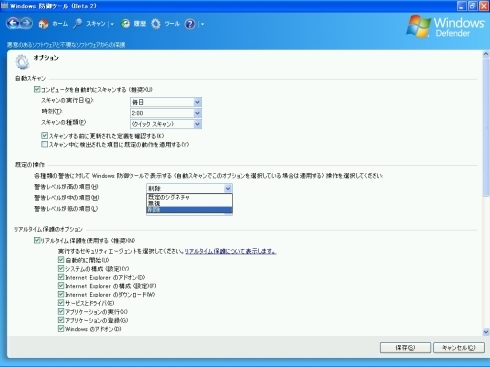
Task: Toggle Internet Explorer のアドオン checkbox
Action: click(x=61, y=277)
